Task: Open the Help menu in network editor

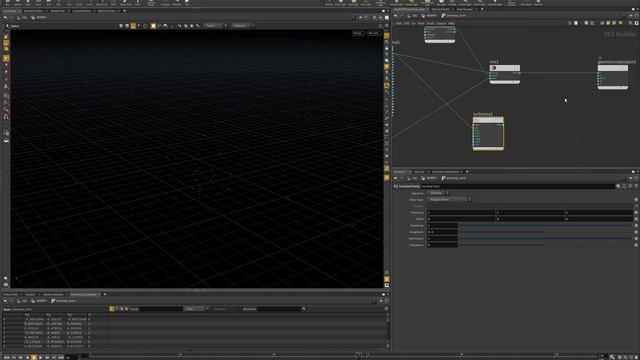Action: [451, 23]
